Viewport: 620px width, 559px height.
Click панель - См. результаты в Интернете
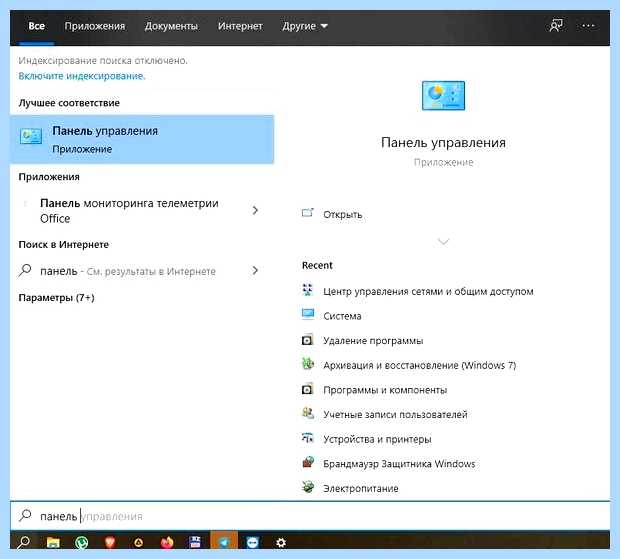pos(128,271)
